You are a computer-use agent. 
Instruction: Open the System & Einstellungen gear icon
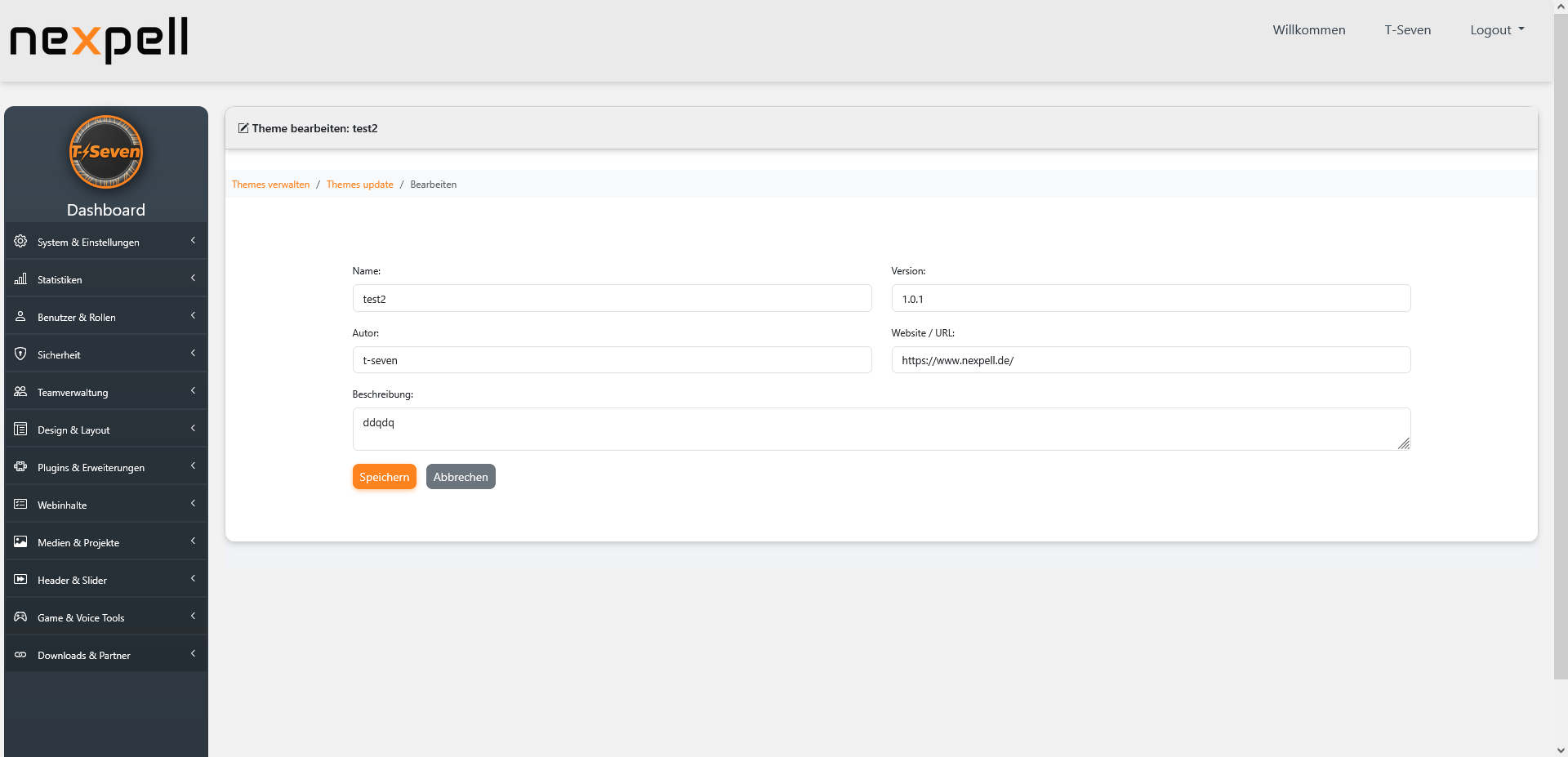pos(20,241)
